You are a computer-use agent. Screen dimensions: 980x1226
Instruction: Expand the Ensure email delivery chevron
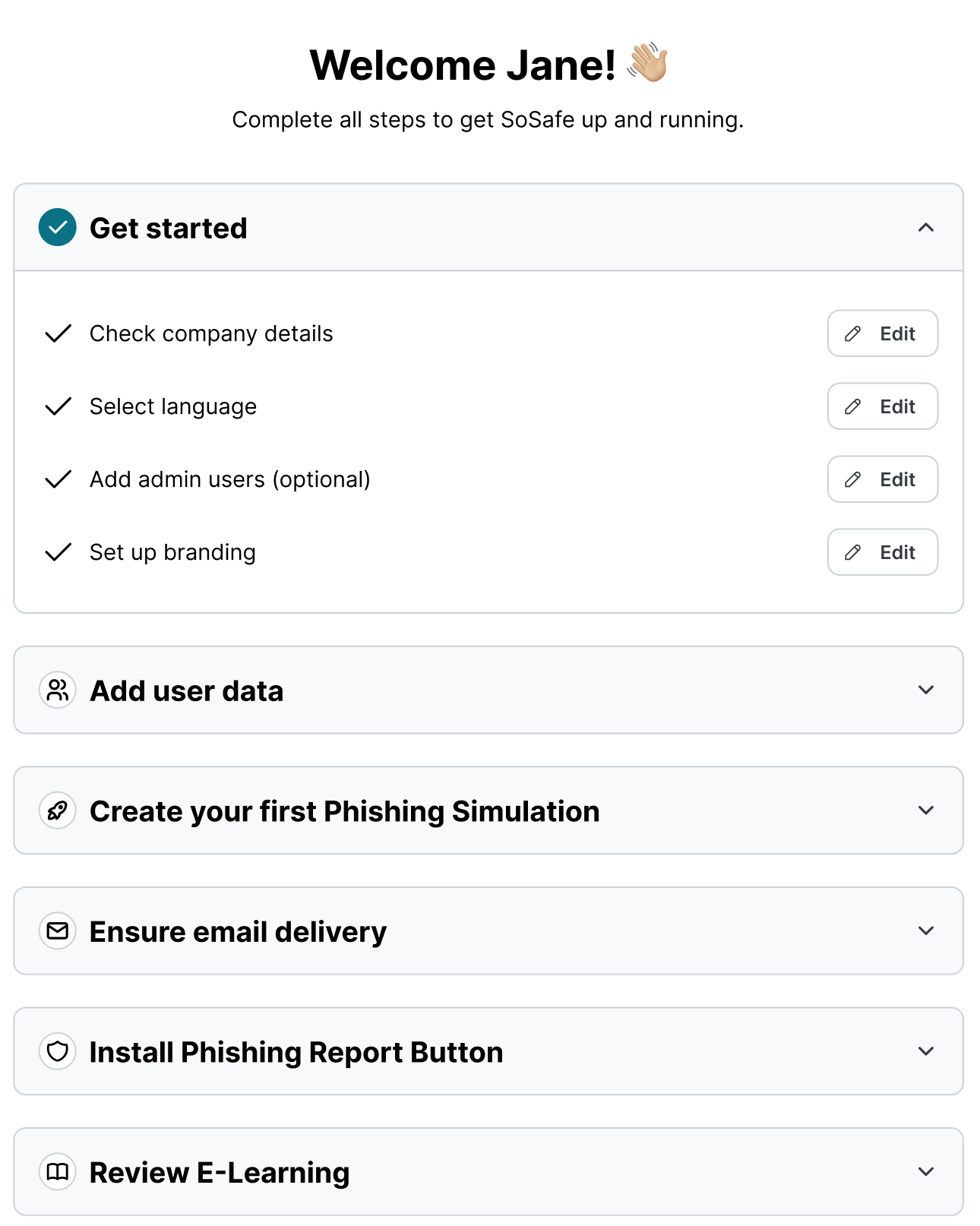[x=925, y=931]
